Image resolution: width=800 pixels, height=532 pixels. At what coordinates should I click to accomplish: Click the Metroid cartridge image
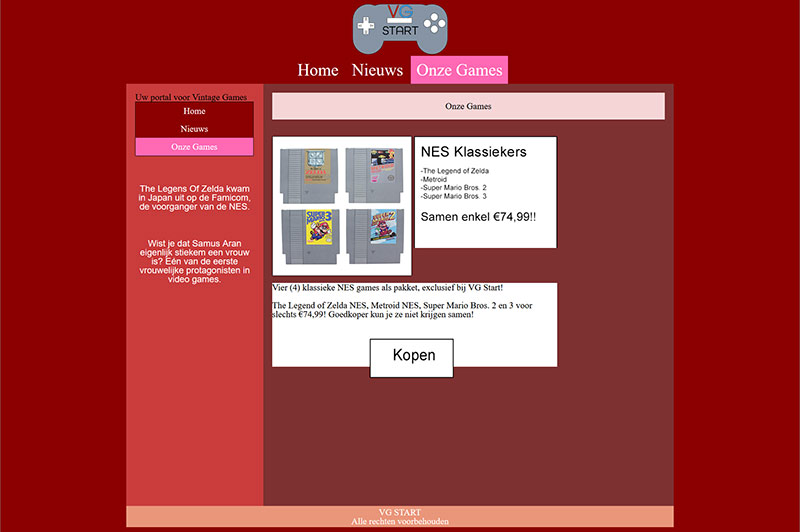coord(374,175)
